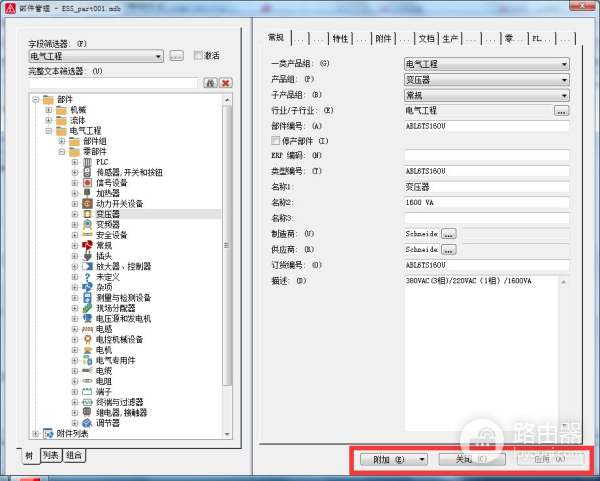Open the 附加 button dropdown arrow

(422, 459)
